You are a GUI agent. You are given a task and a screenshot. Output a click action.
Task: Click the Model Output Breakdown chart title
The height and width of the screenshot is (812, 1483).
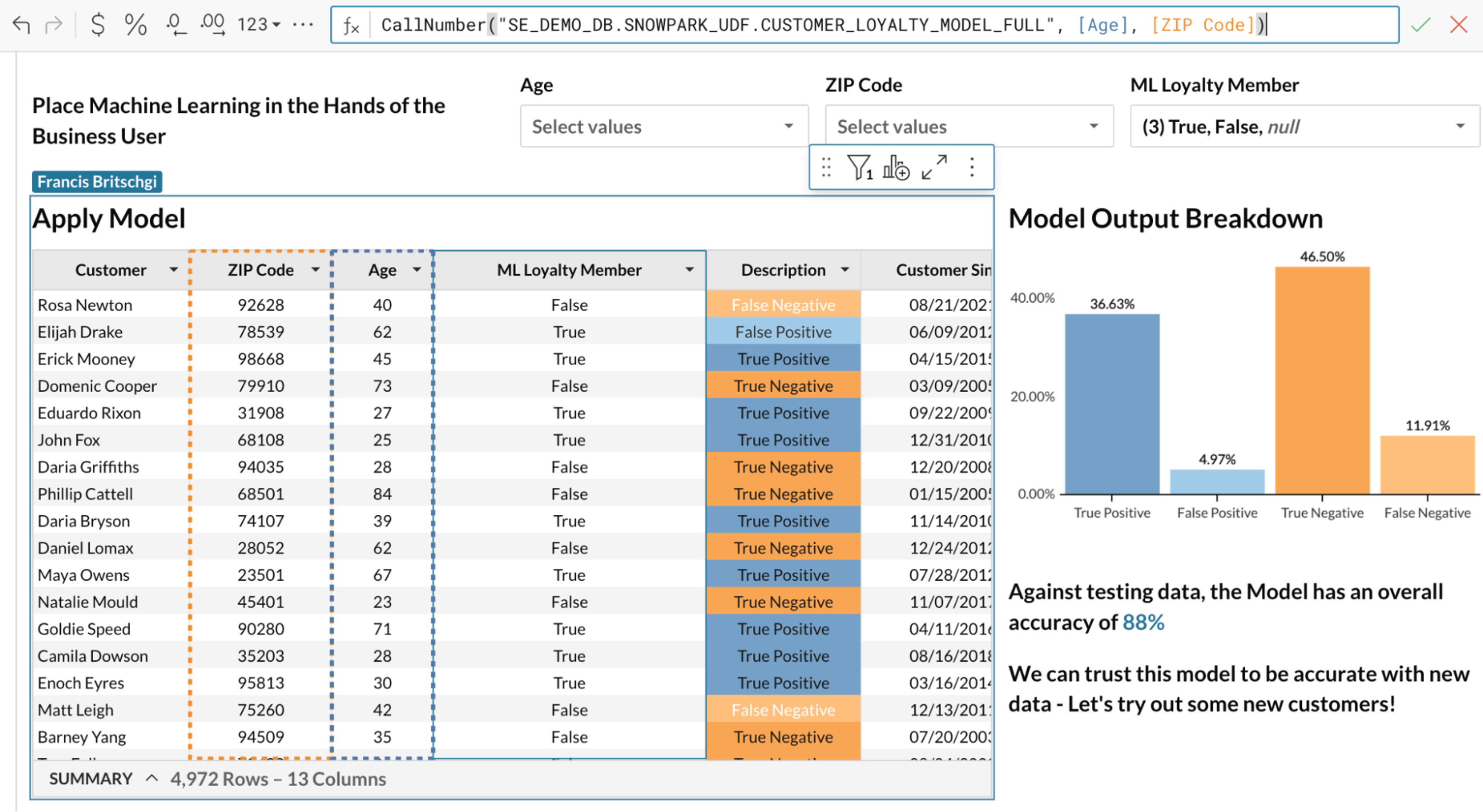1165,219
